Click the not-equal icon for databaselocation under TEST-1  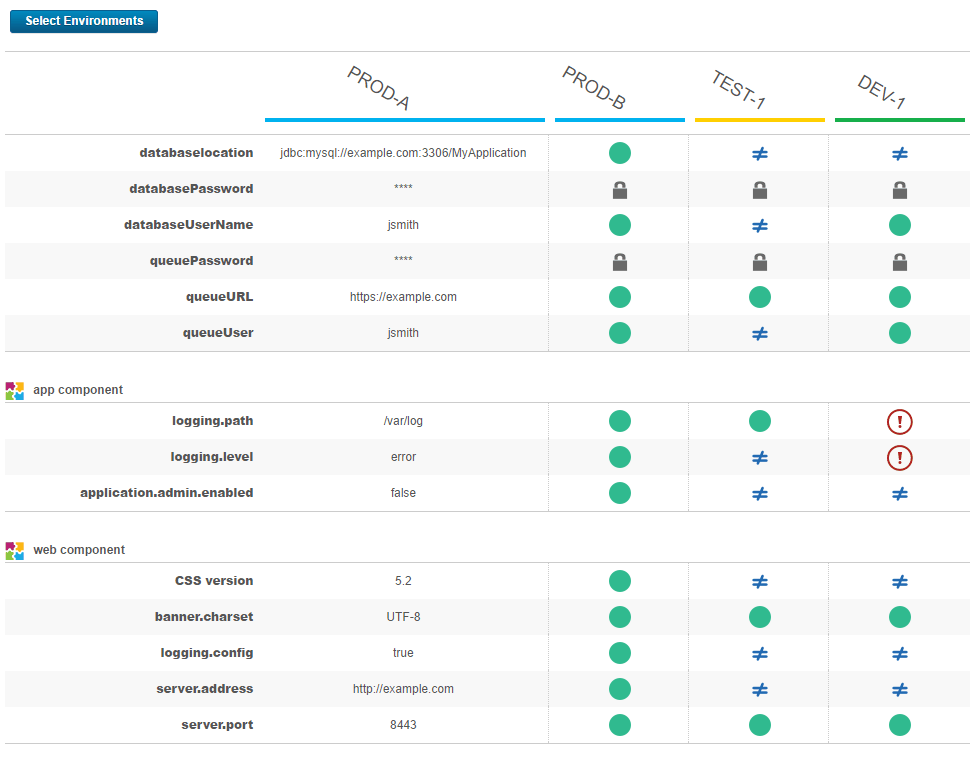coord(759,153)
